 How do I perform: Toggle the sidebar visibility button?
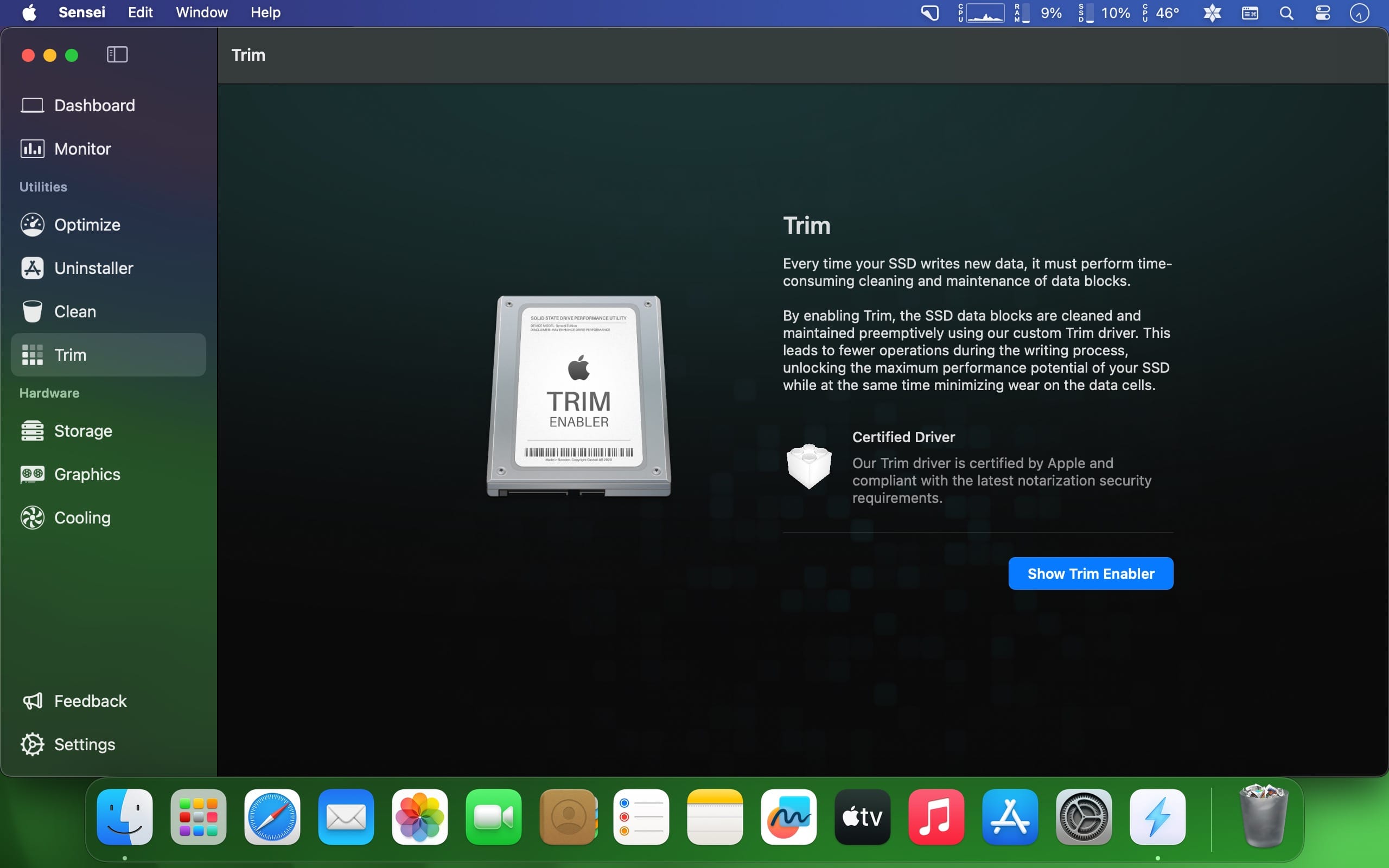click(x=117, y=55)
